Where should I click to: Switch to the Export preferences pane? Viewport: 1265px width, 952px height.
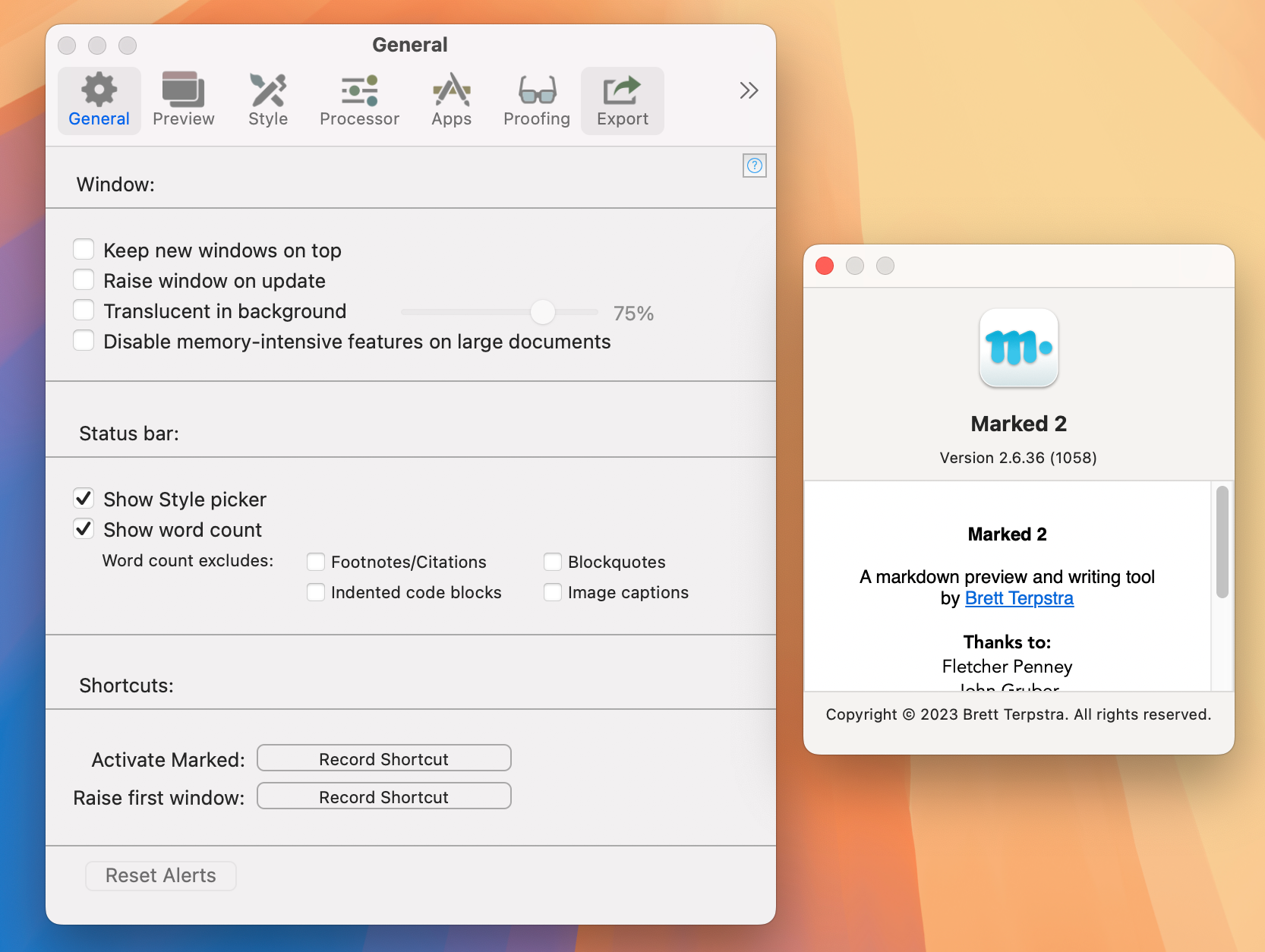point(623,101)
